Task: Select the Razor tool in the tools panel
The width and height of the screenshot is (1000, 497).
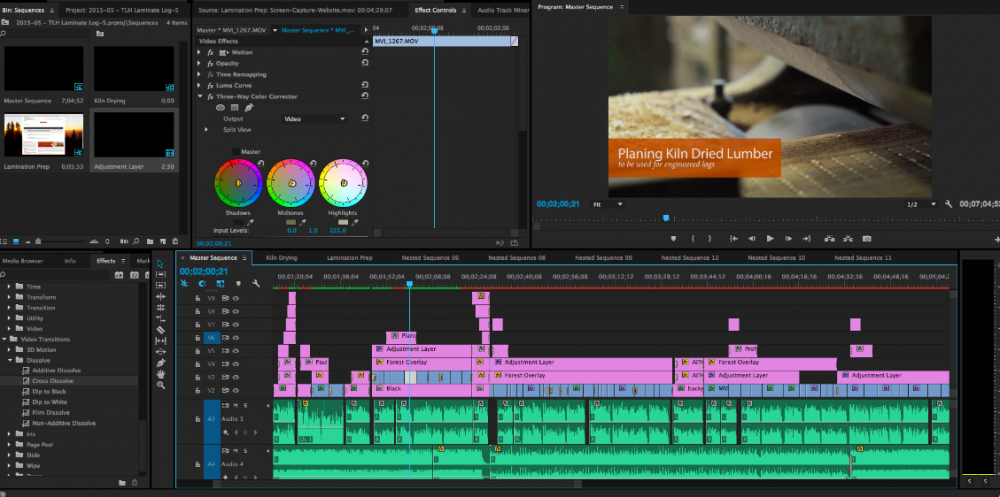Action: [x=161, y=329]
